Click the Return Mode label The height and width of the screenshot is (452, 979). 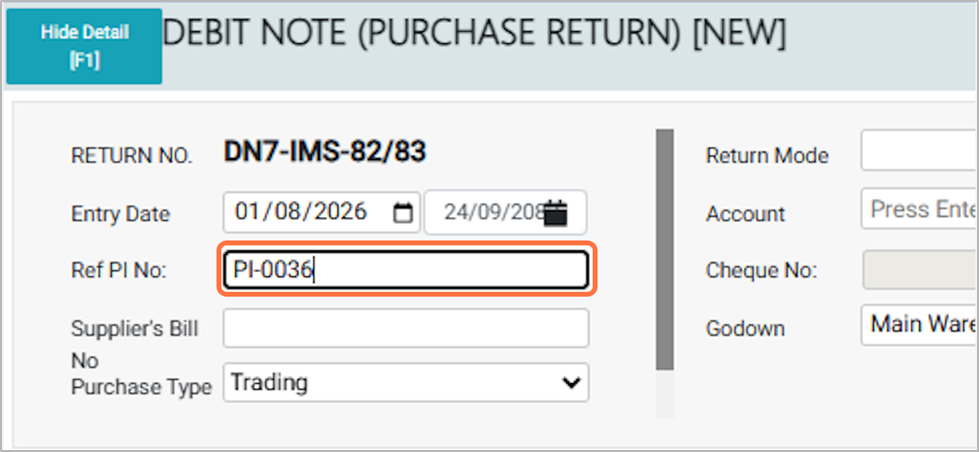pos(767,155)
